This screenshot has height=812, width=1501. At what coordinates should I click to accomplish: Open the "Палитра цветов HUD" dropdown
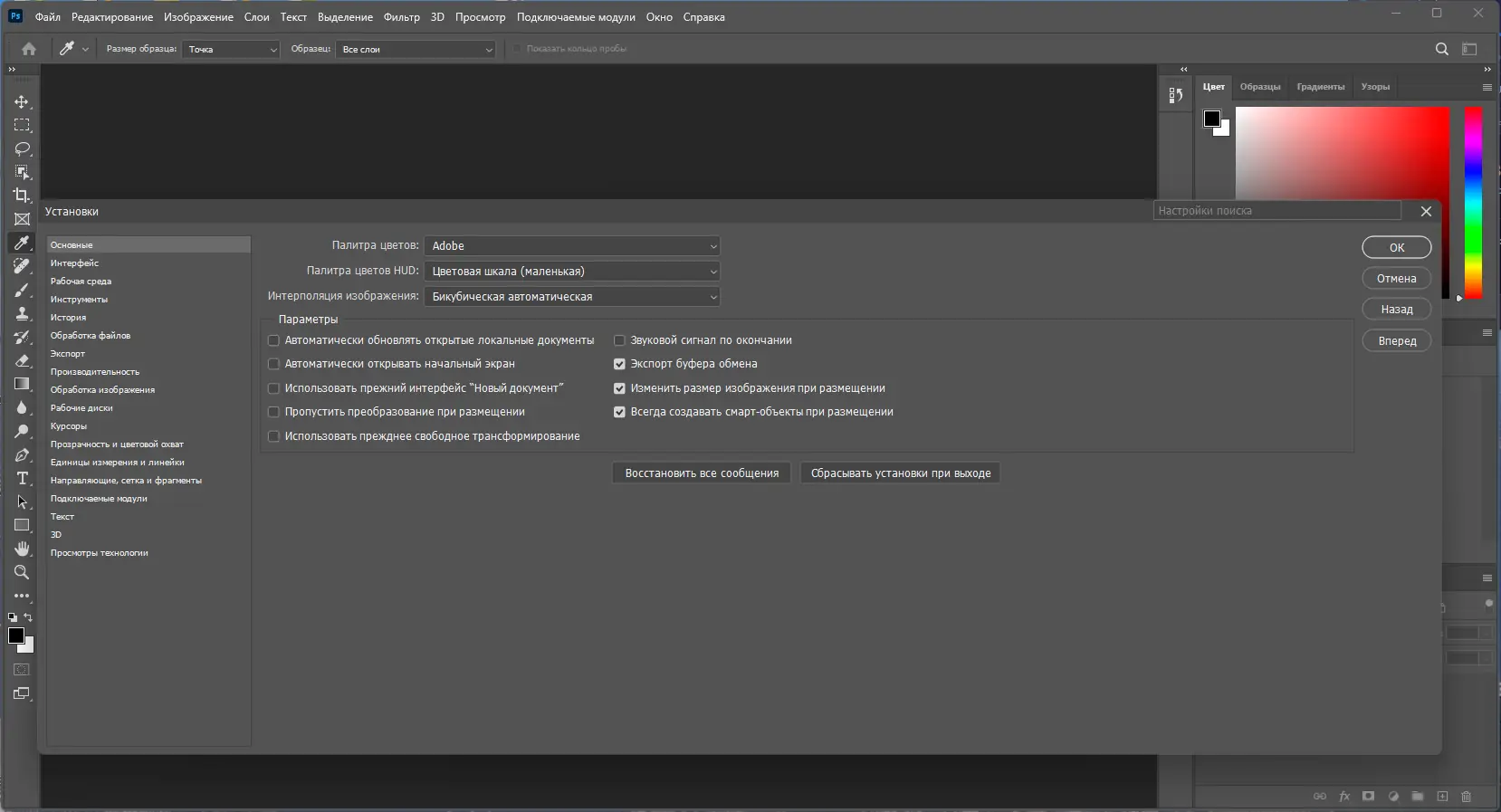pyautogui.click(x=572, y=272)
